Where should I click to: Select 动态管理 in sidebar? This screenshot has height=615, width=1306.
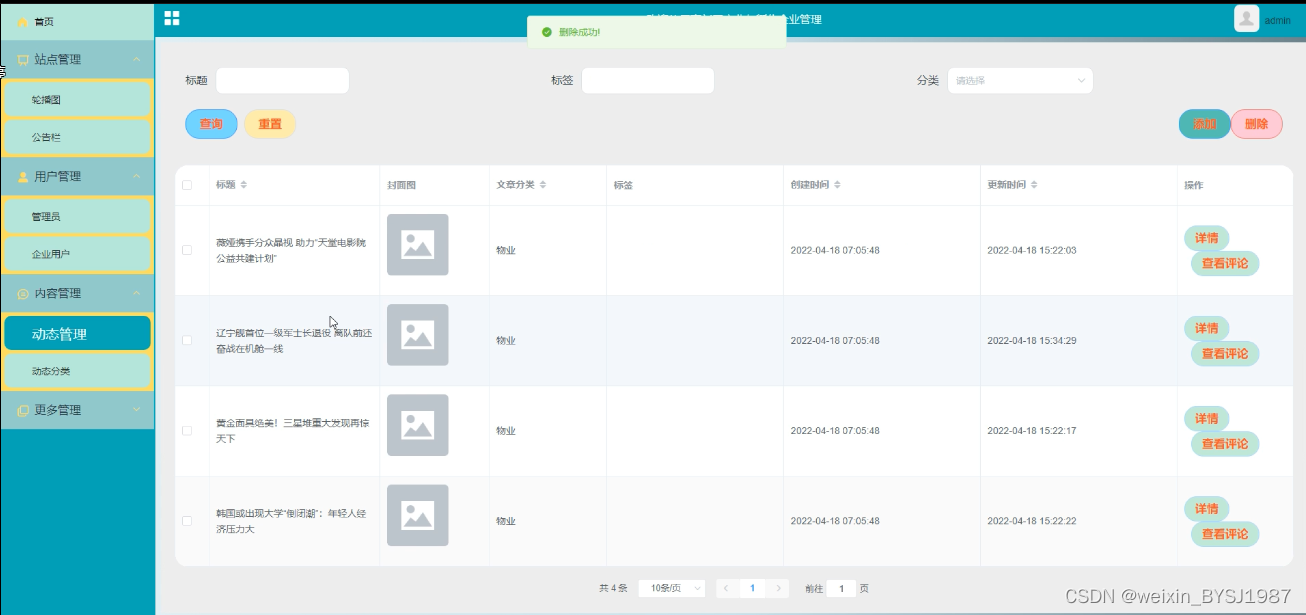pos(77,334)
